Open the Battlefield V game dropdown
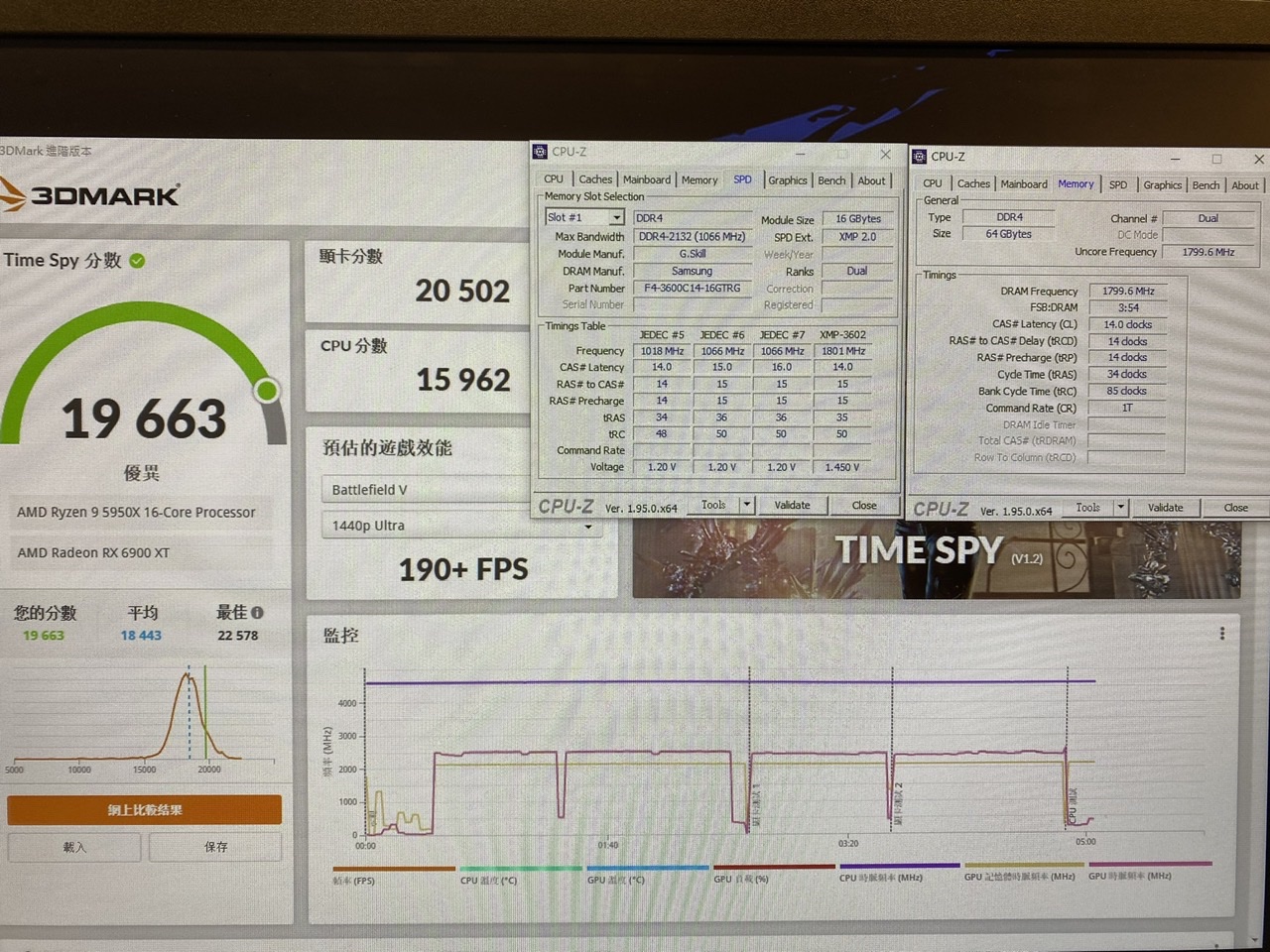 coord(462,490)
